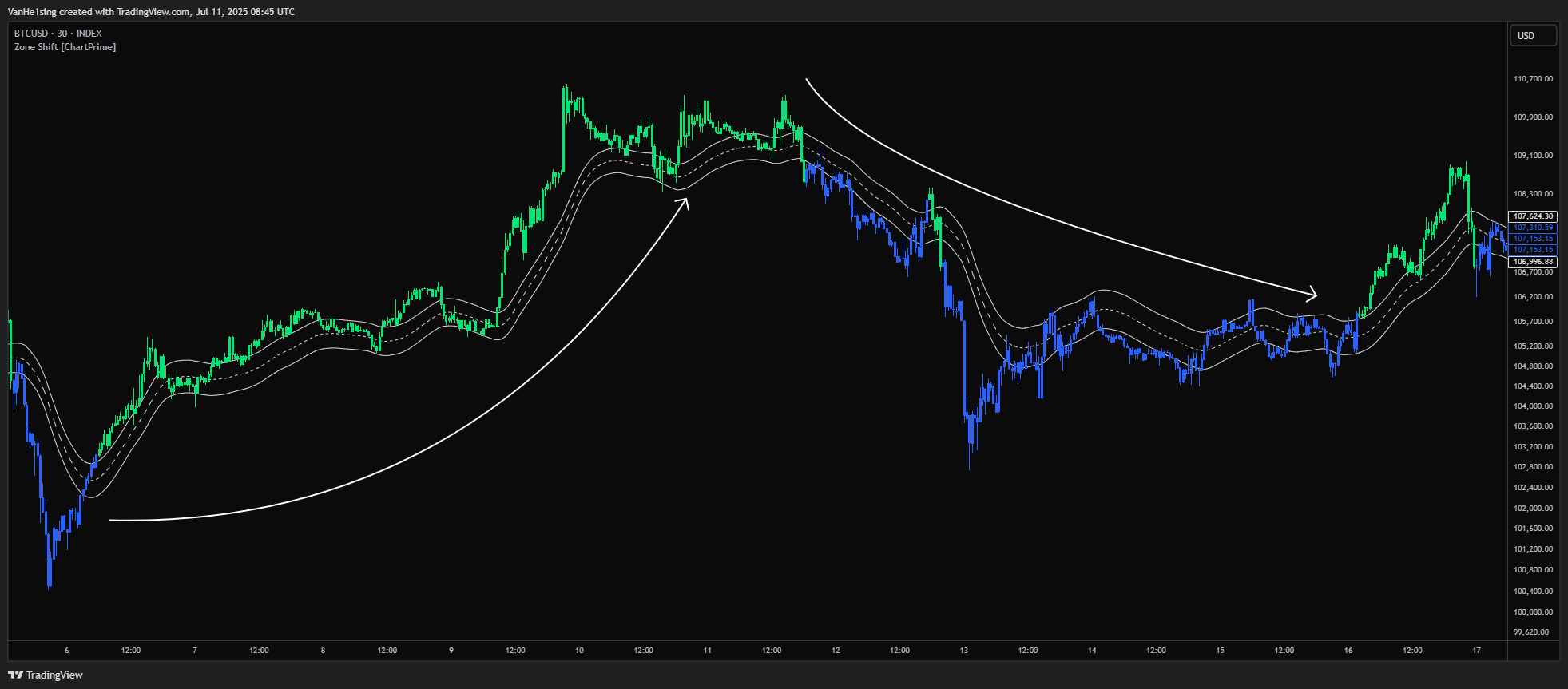
Task: Click the 104,400.00 price axis label
Action: tap(1533, 386)
